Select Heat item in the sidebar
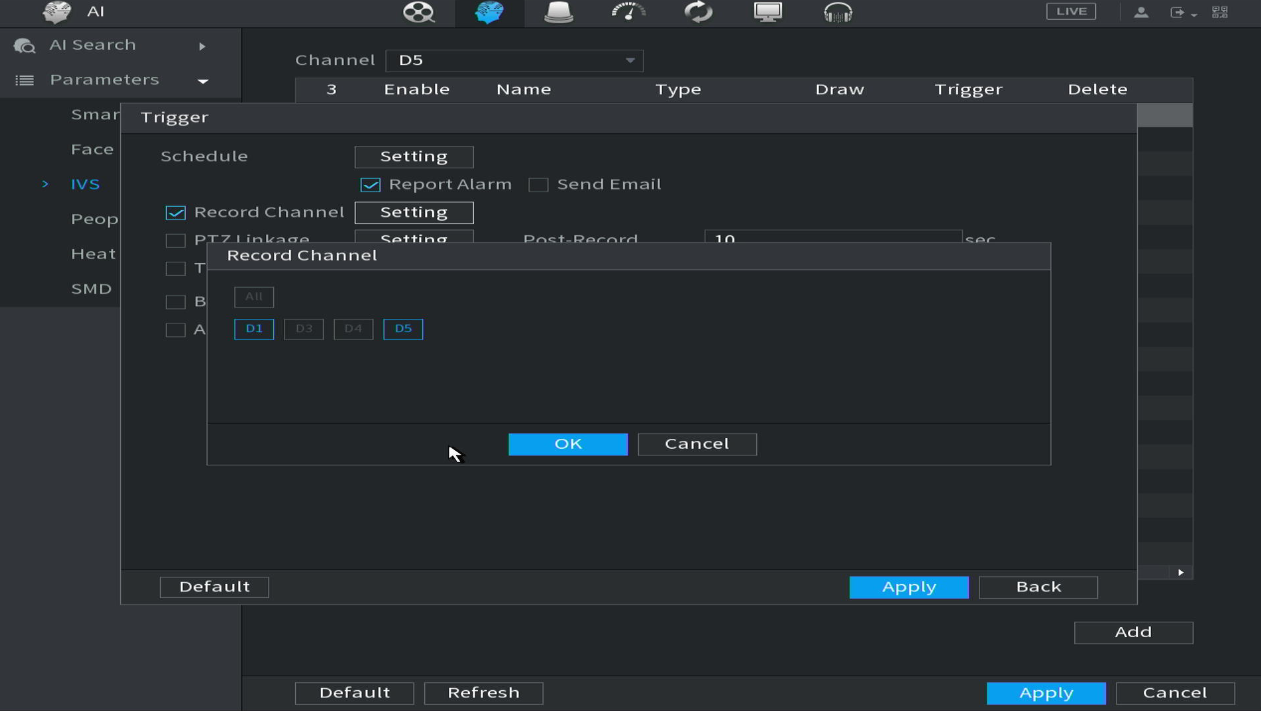The height and width of the screenshot is (711, 1261). 93,254
